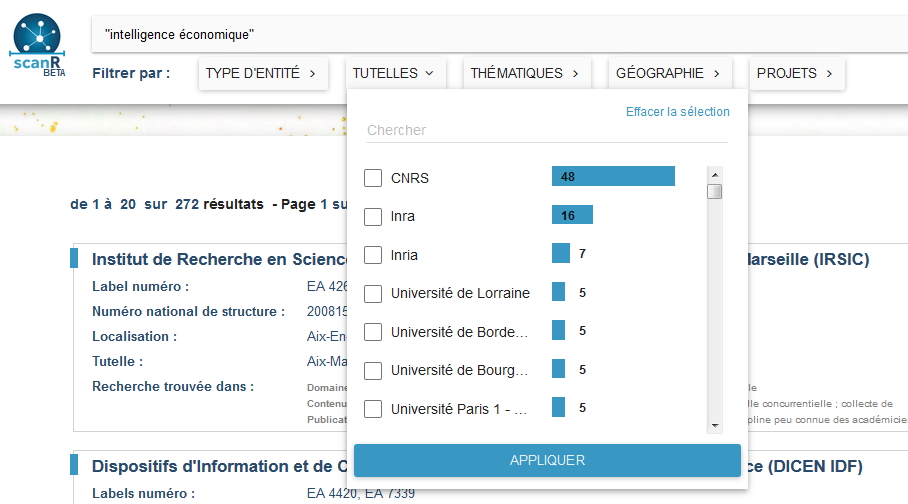
Task: Click the "Tutelle :" label
Action: (x=118, y=361)
